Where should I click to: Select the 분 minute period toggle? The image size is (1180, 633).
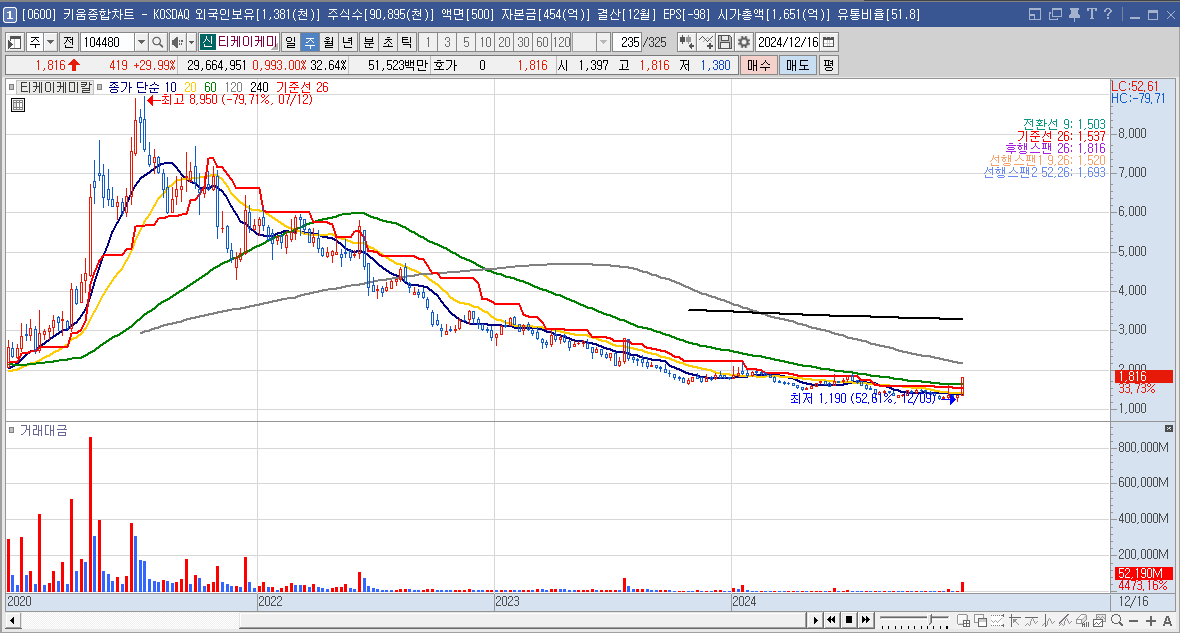(x=369, y=42)
